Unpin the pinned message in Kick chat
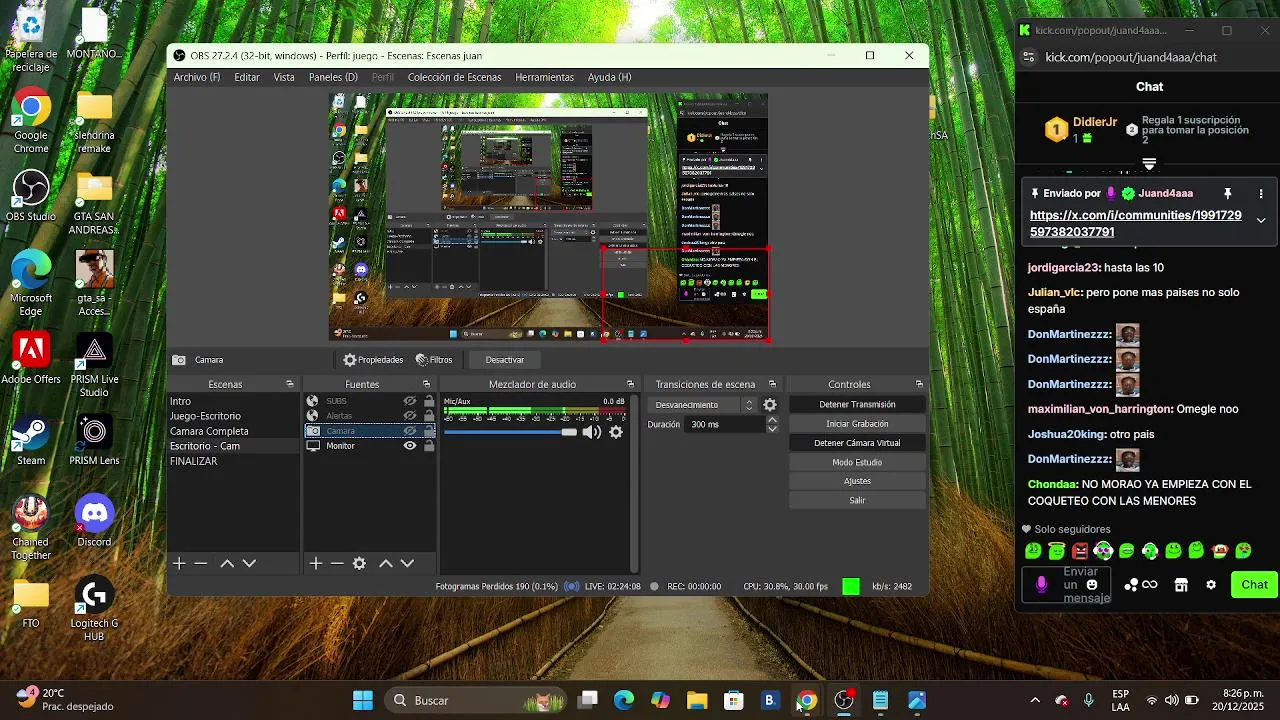 [x=1228, y=193]
